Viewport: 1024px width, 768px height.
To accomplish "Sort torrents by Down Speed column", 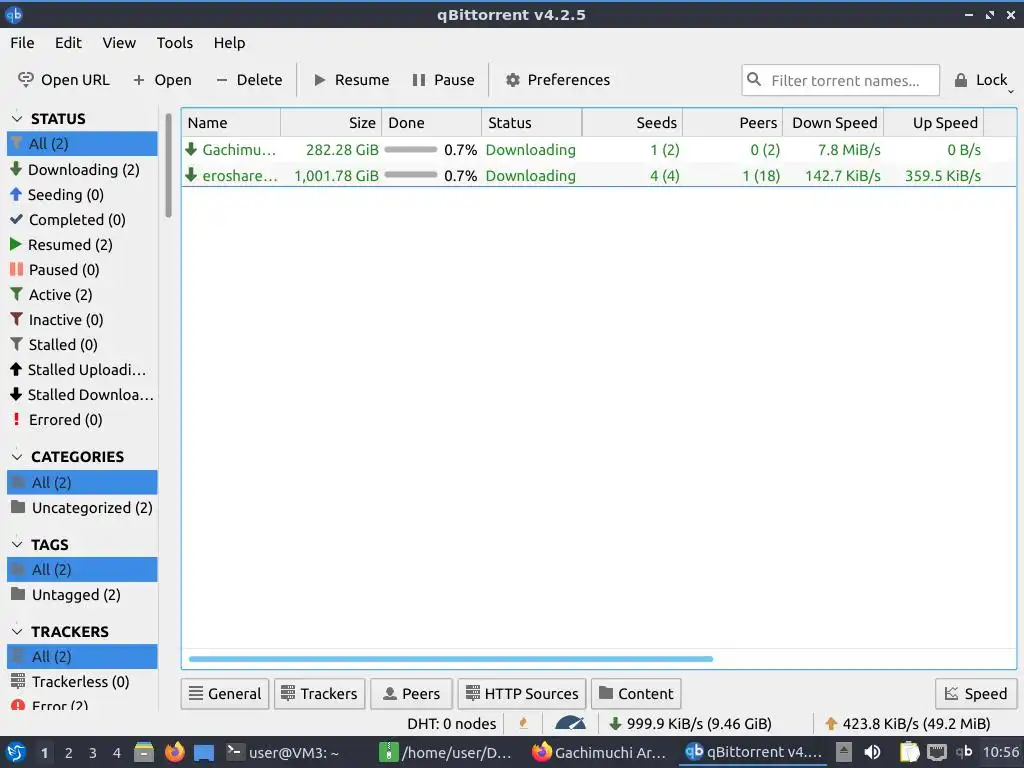I will (x=833, y=123).
